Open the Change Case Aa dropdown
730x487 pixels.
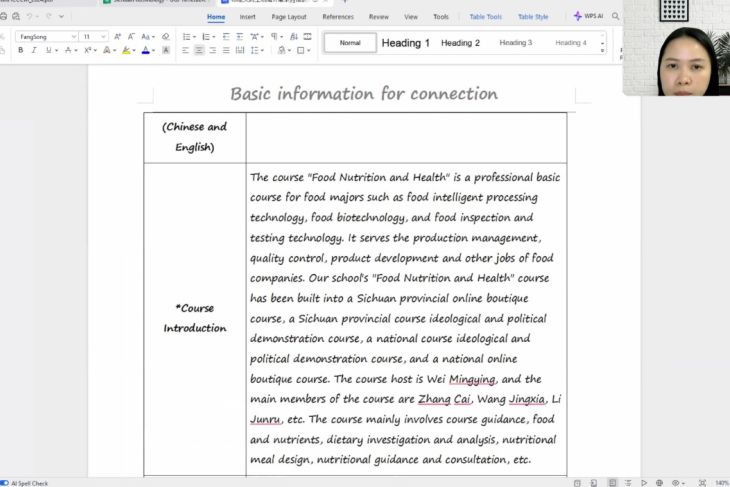coord(148,37)
